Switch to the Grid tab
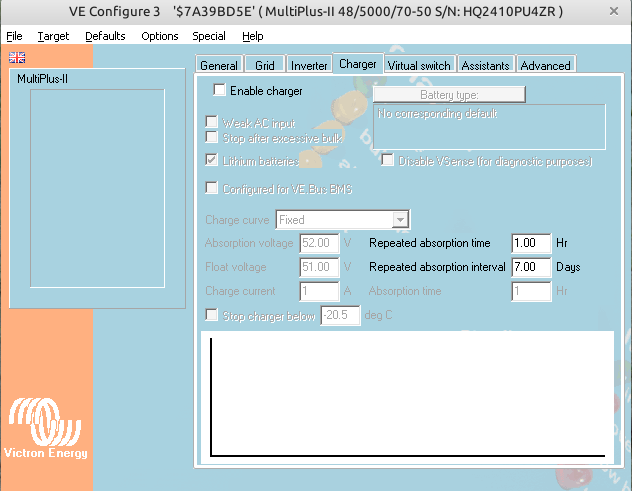 264,65
